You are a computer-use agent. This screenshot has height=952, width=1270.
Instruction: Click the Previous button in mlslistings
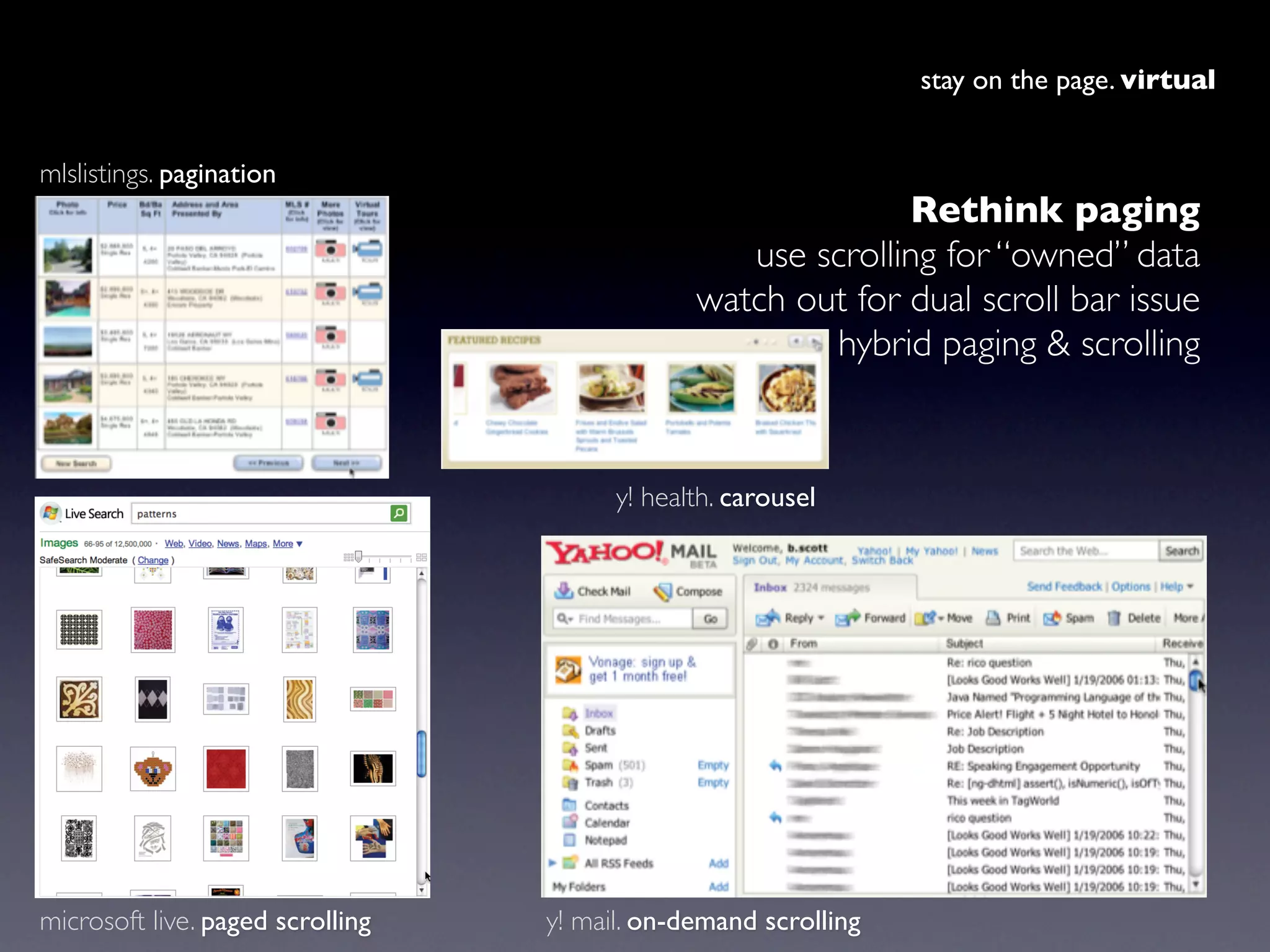pyautogui.click(x=269, y=463)
